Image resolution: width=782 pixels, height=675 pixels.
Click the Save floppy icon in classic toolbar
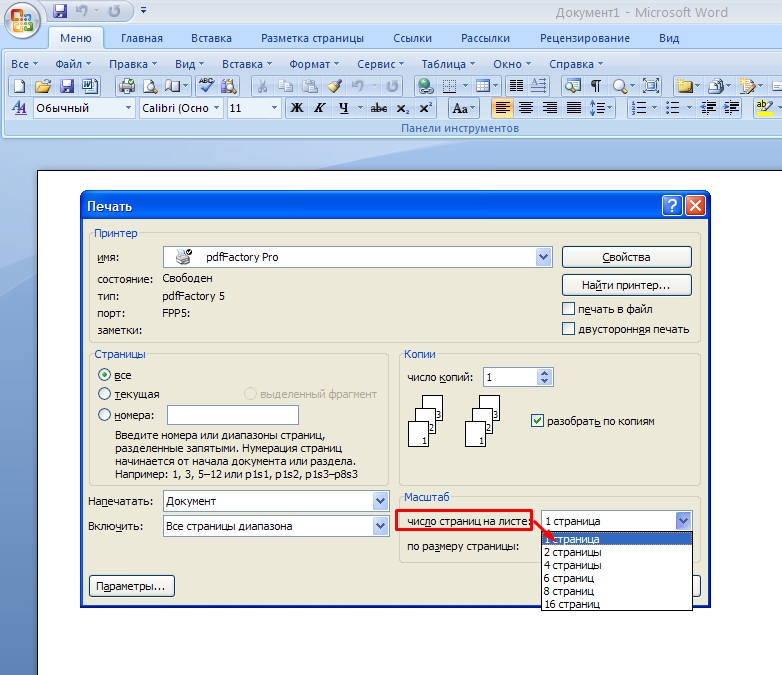point(66,86)
